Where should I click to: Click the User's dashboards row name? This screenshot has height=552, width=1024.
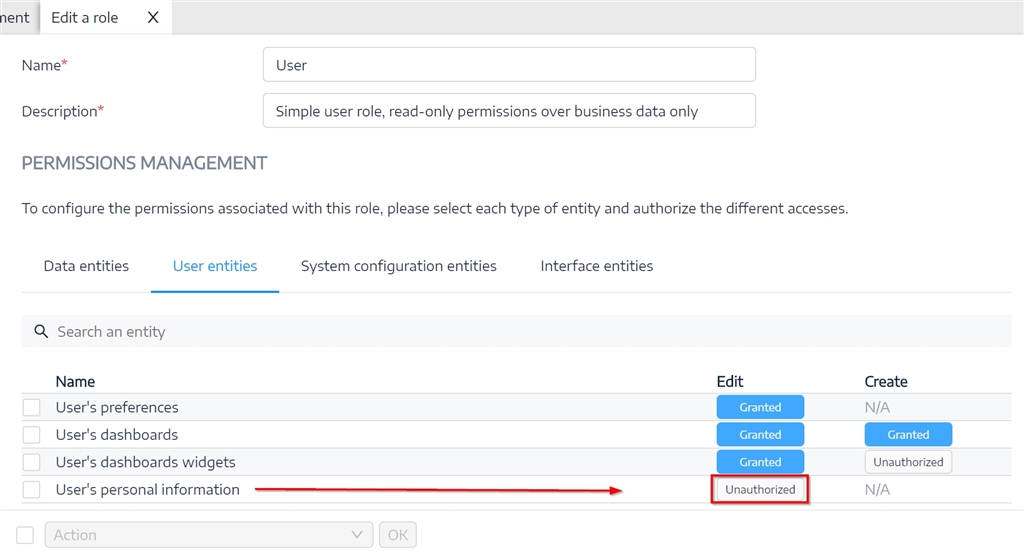[x=117, y=435]
